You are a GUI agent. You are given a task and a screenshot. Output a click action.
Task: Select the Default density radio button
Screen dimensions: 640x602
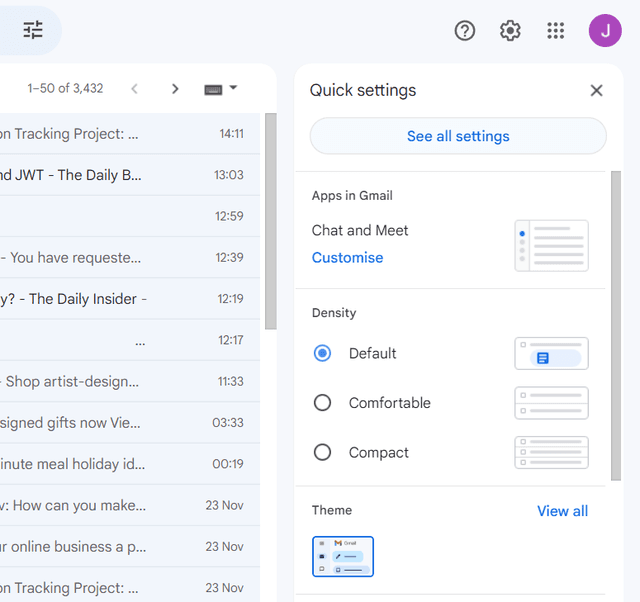[322, 353]
